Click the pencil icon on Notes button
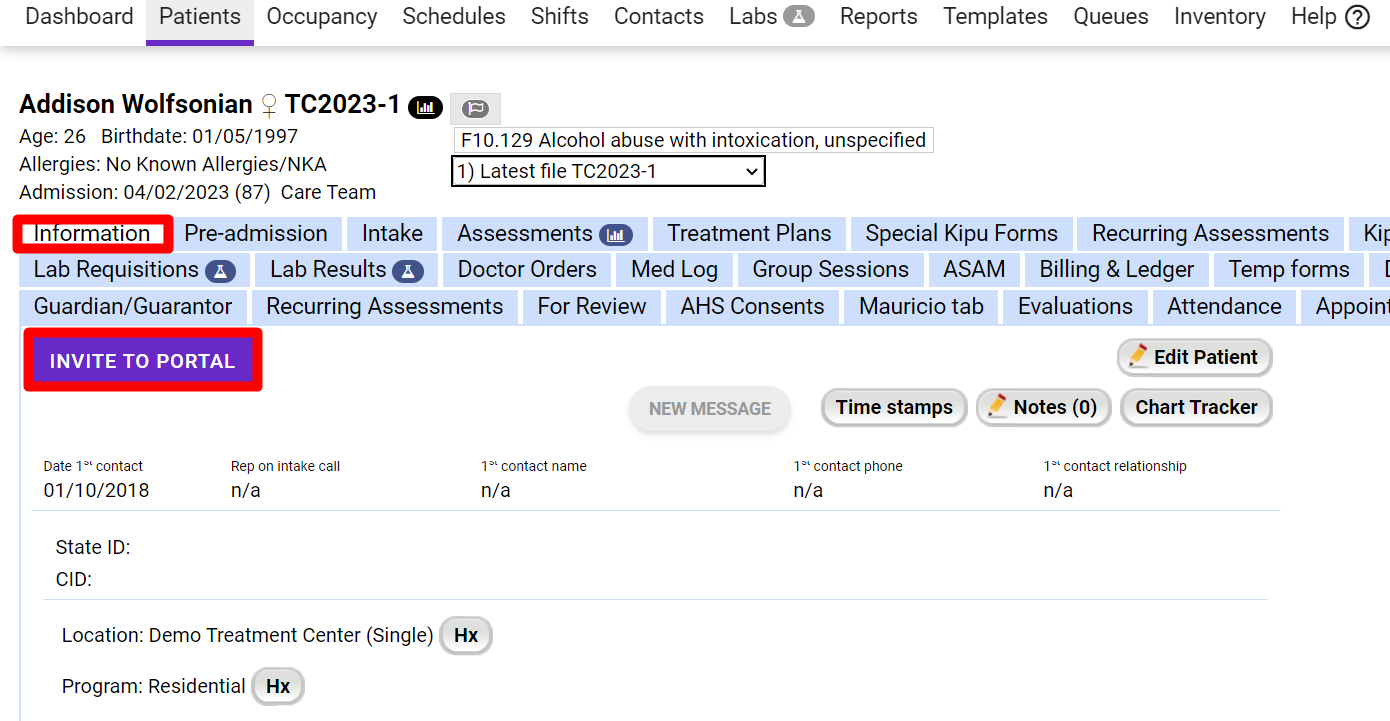The image size is (1390, 721). click(996, 406)
